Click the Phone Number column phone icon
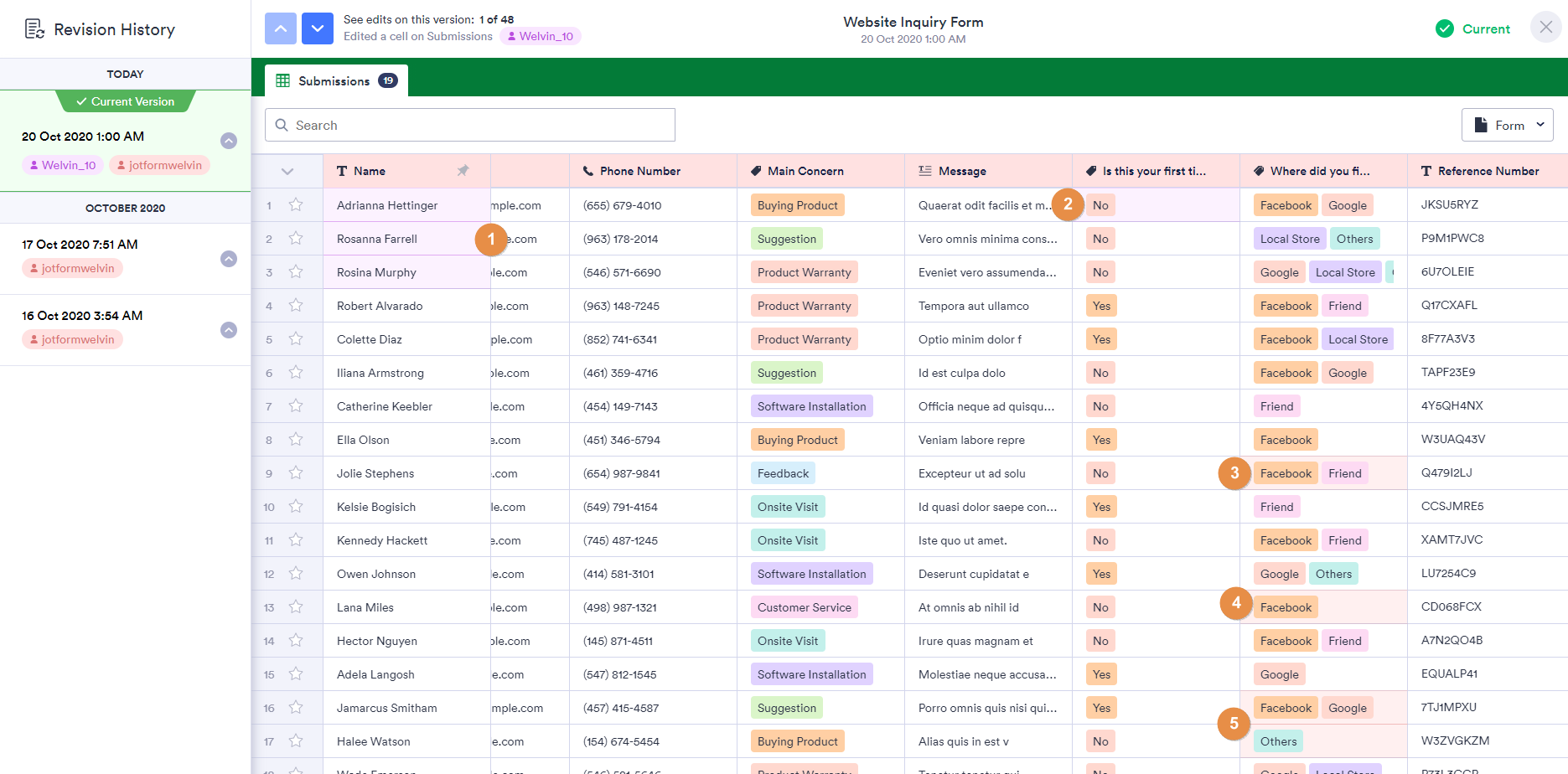Image resolution: width=1568 pixels, height=774 pixels. pyautogui.click(x=588, y=171)
